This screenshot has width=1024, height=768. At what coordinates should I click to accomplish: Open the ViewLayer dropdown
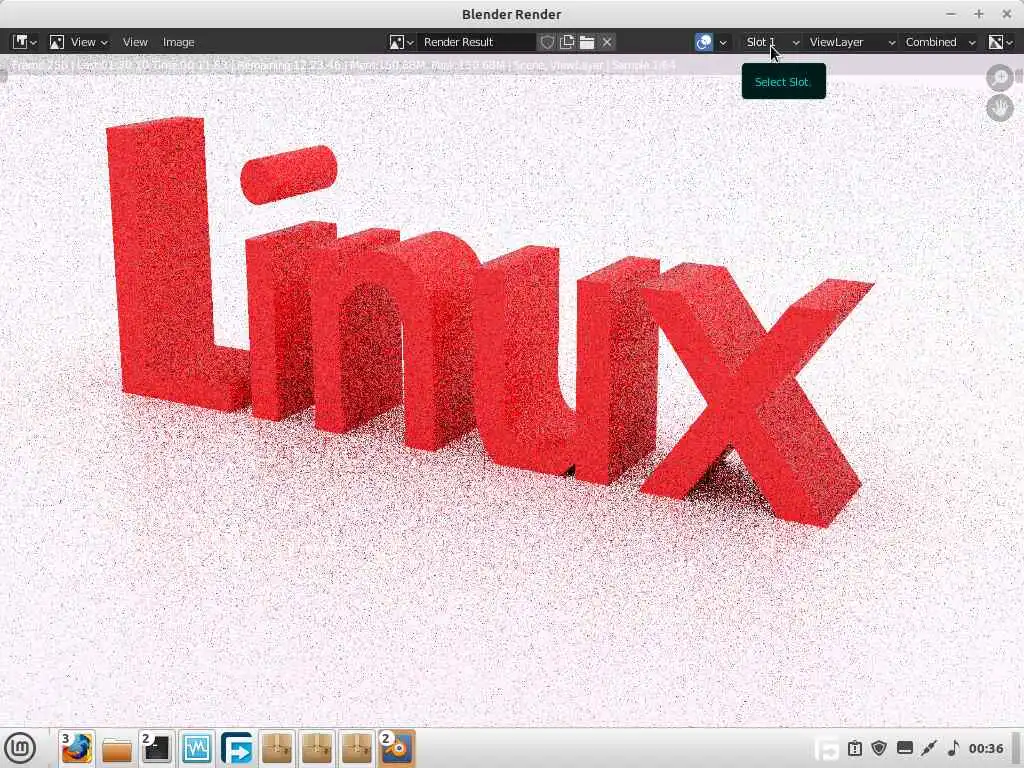pos(852,42)
